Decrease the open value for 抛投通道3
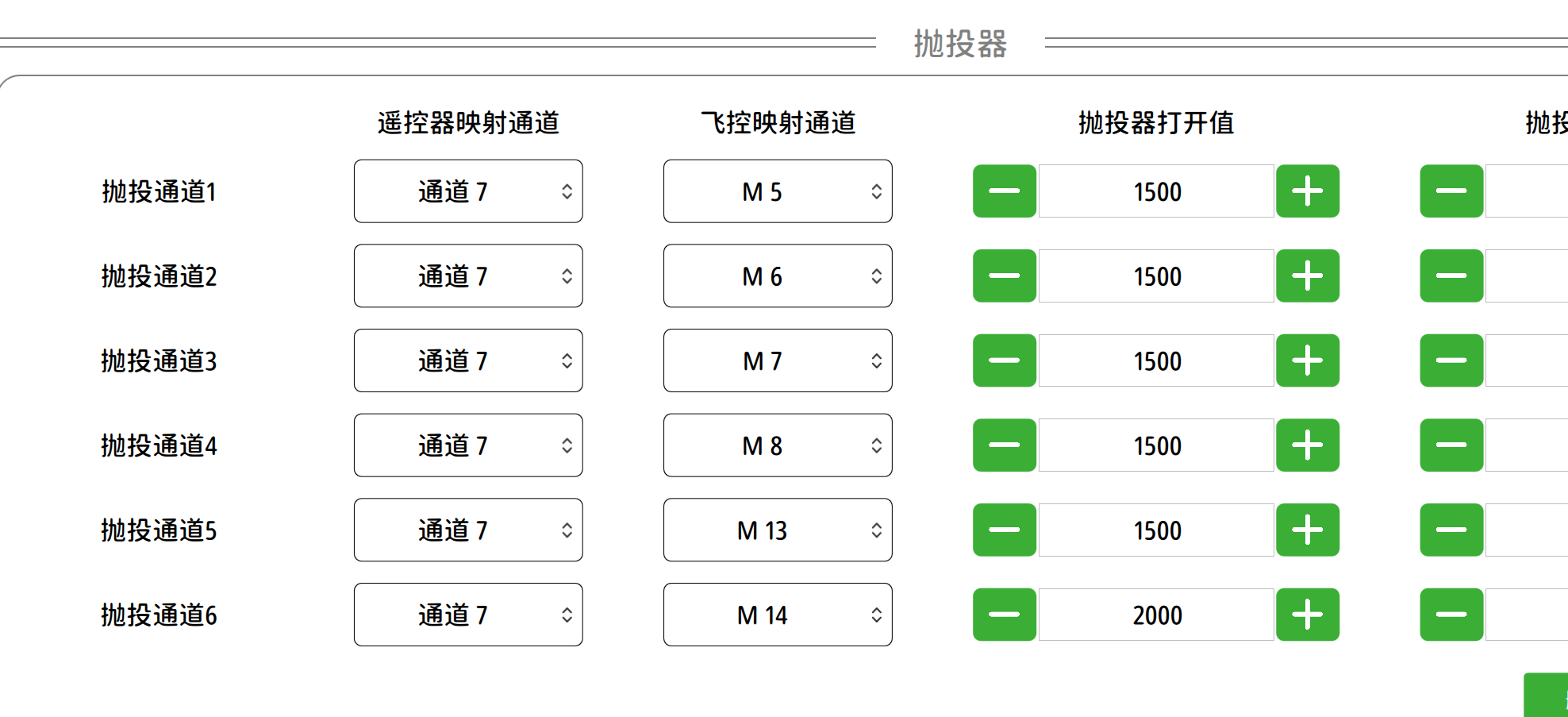Viewport: 1568px width, 717px height. point(1004,360)
